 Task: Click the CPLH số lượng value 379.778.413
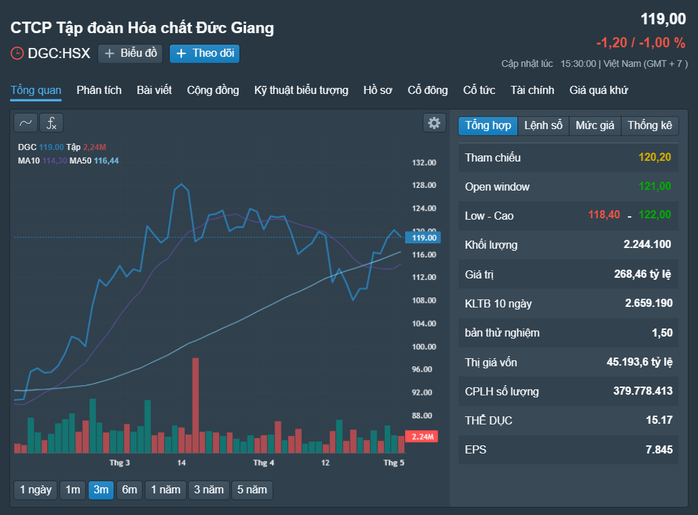point(643,391)
